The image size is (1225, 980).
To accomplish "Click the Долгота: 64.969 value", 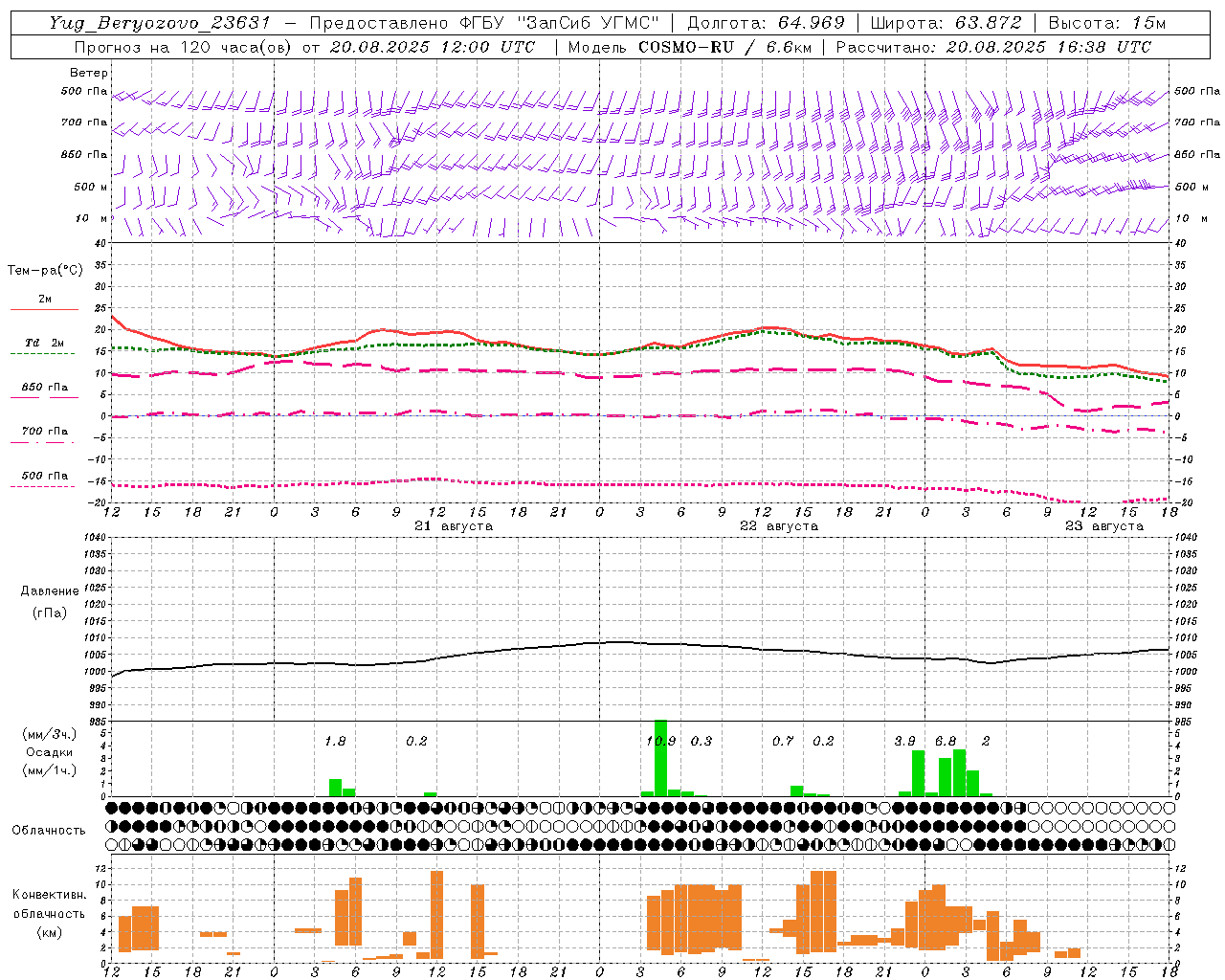I will pos(766,23).
